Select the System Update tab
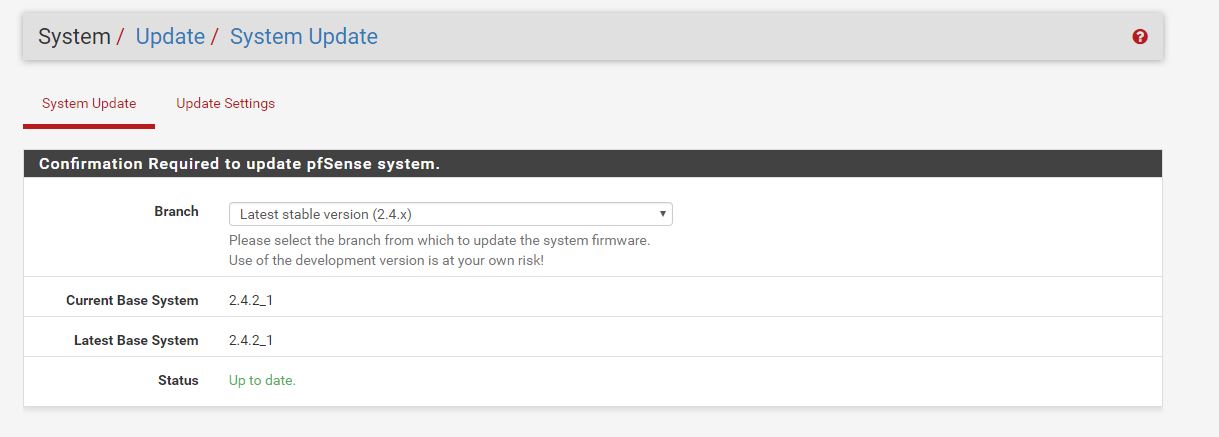This screenshot has height=437, width=1219. pos(89,103)
